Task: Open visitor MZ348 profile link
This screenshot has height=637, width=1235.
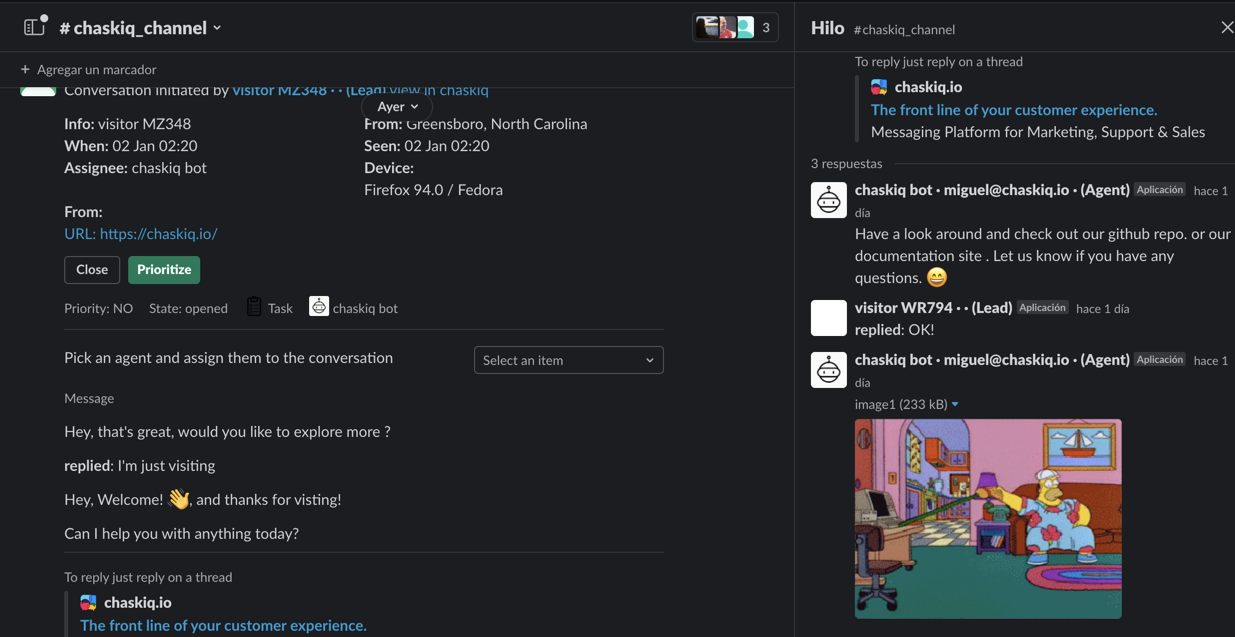Action: [x=279, y=91]
